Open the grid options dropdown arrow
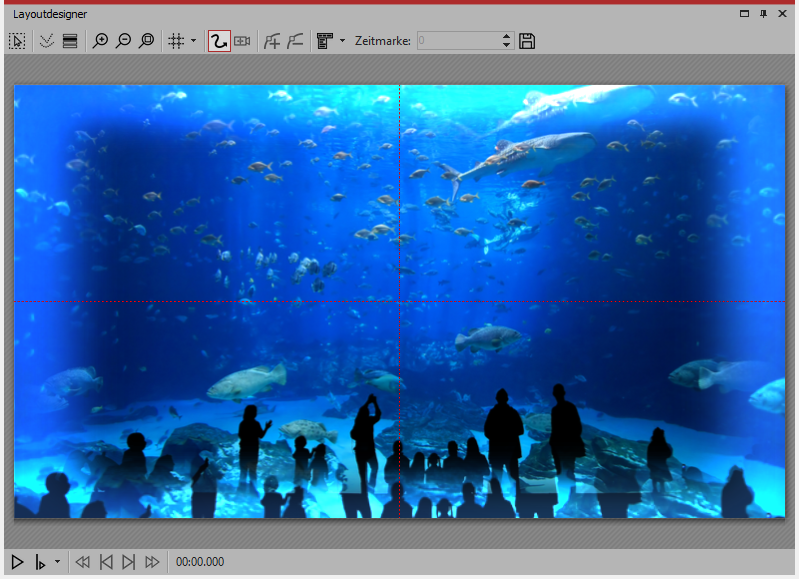Screen dimensions: 799x579 point(193,41)
